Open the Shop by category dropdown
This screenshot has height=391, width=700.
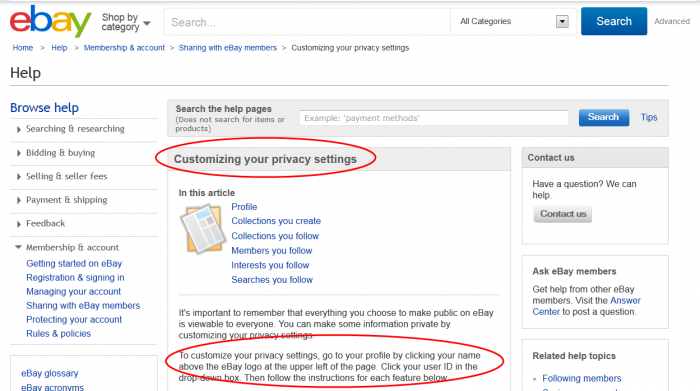click(x=125, y=22)
